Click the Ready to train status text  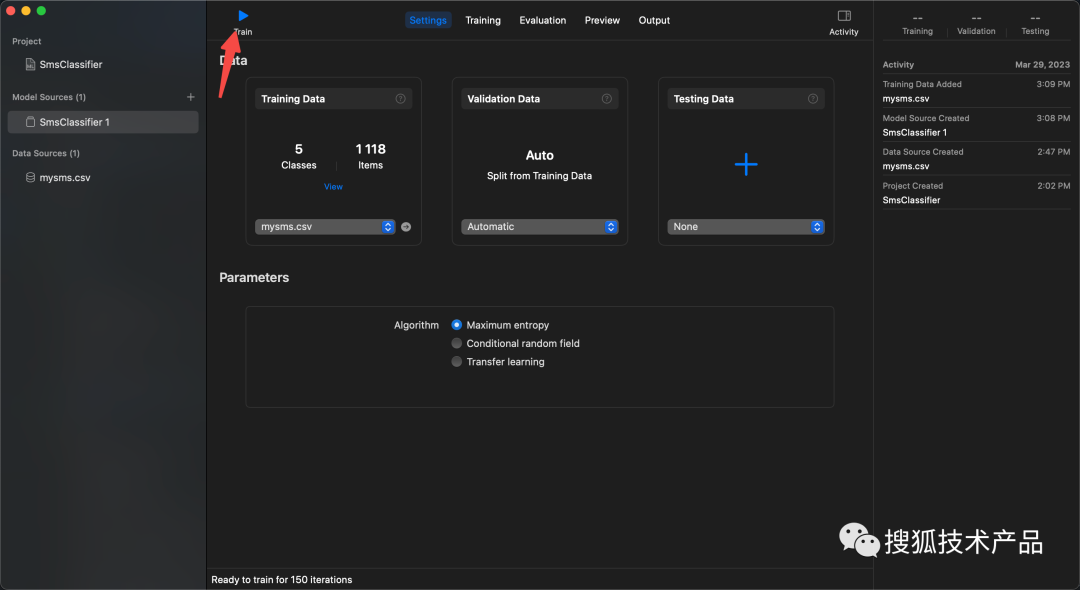pos(282,580)
